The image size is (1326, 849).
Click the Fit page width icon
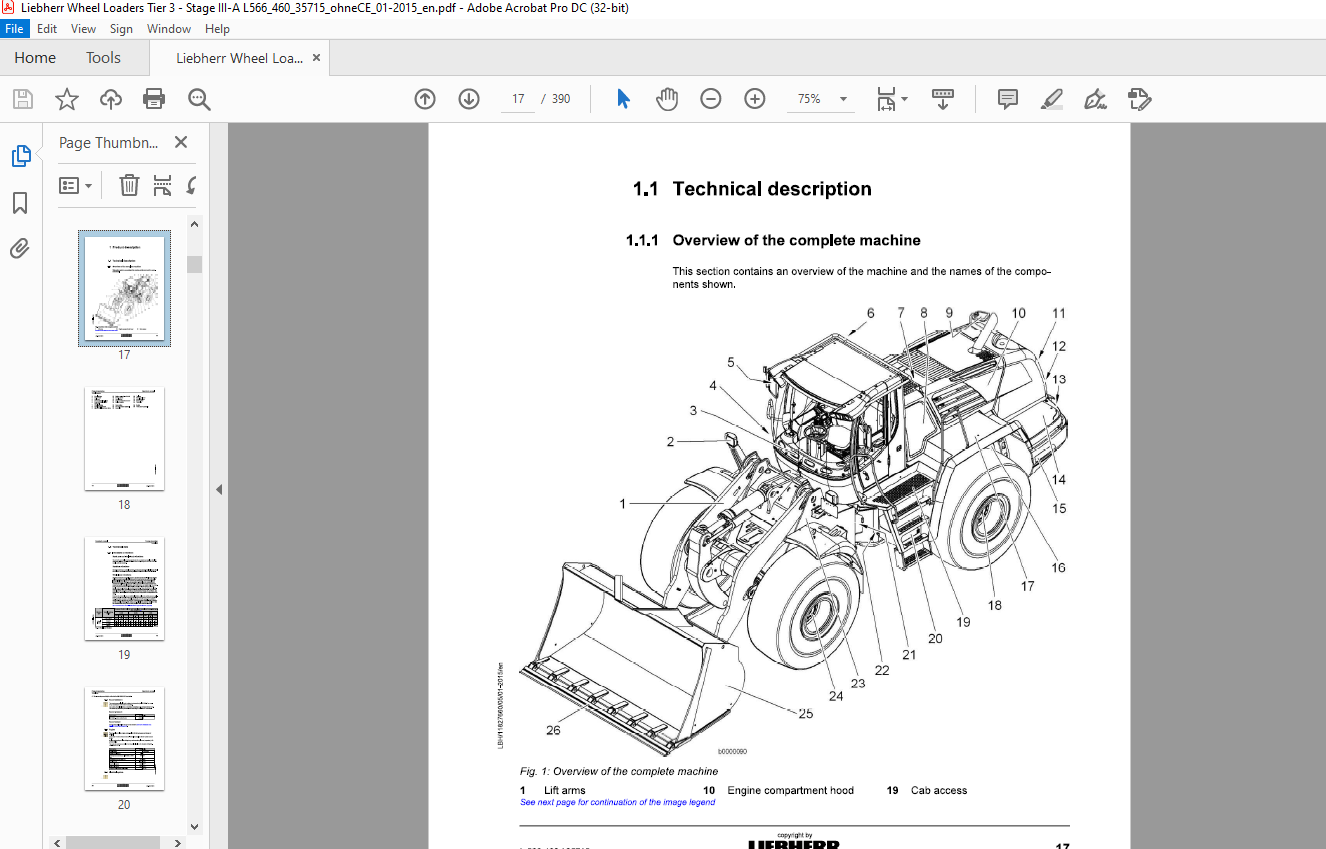coord(886,99)
